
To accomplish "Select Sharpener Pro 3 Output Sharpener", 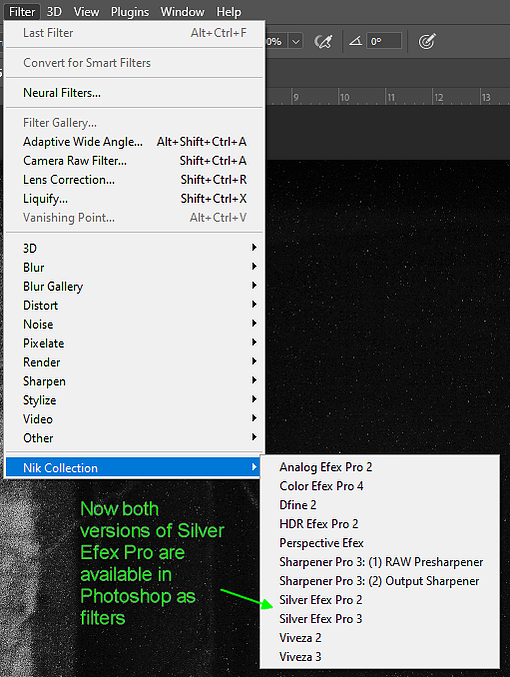I will (380, 581).
